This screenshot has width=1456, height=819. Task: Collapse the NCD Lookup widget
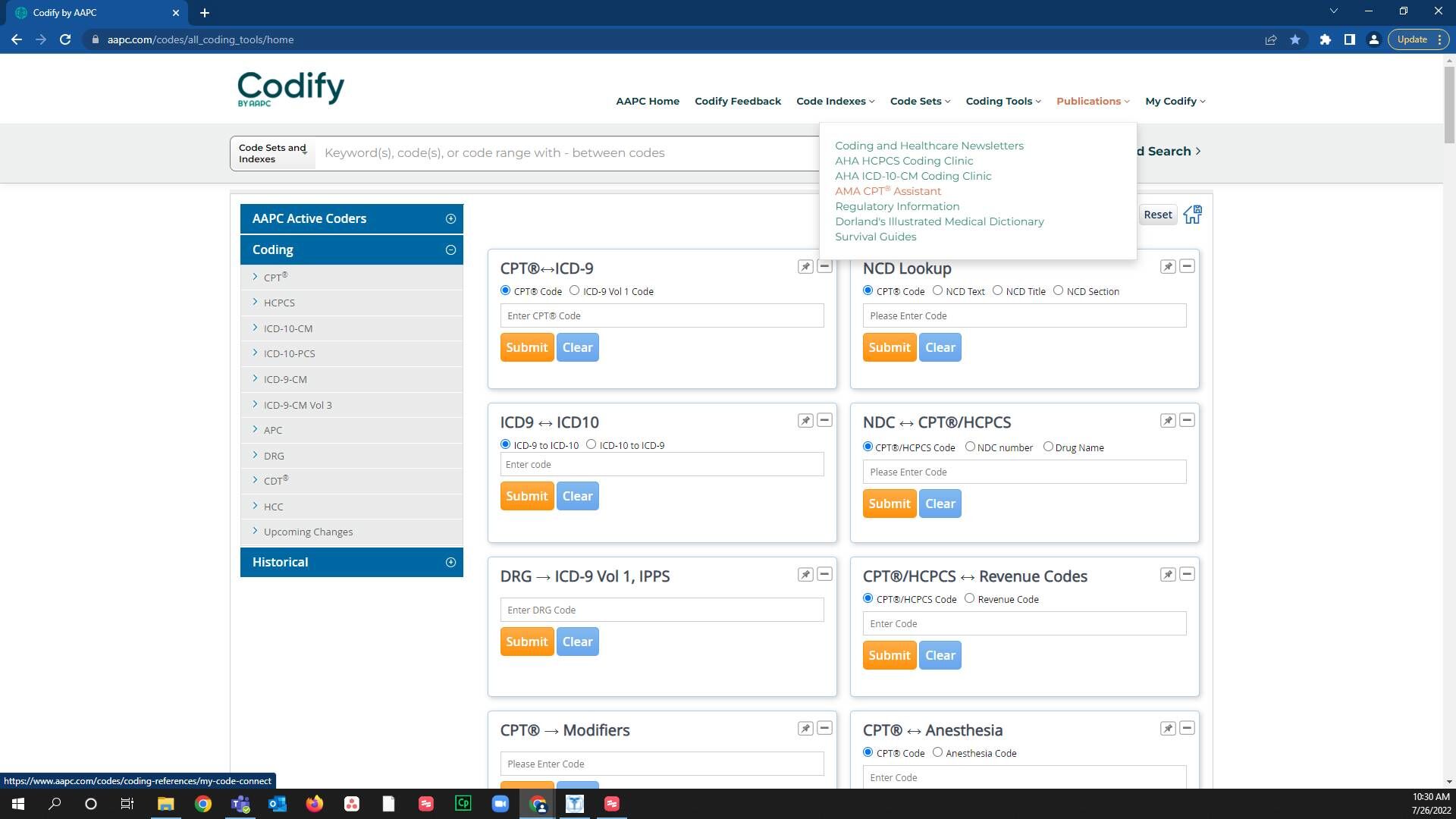coord(1188,266)
